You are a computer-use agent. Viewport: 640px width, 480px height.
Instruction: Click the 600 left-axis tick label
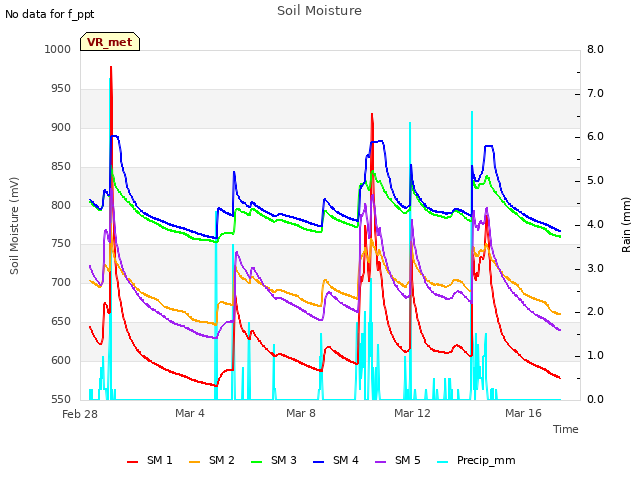[61, 360]
